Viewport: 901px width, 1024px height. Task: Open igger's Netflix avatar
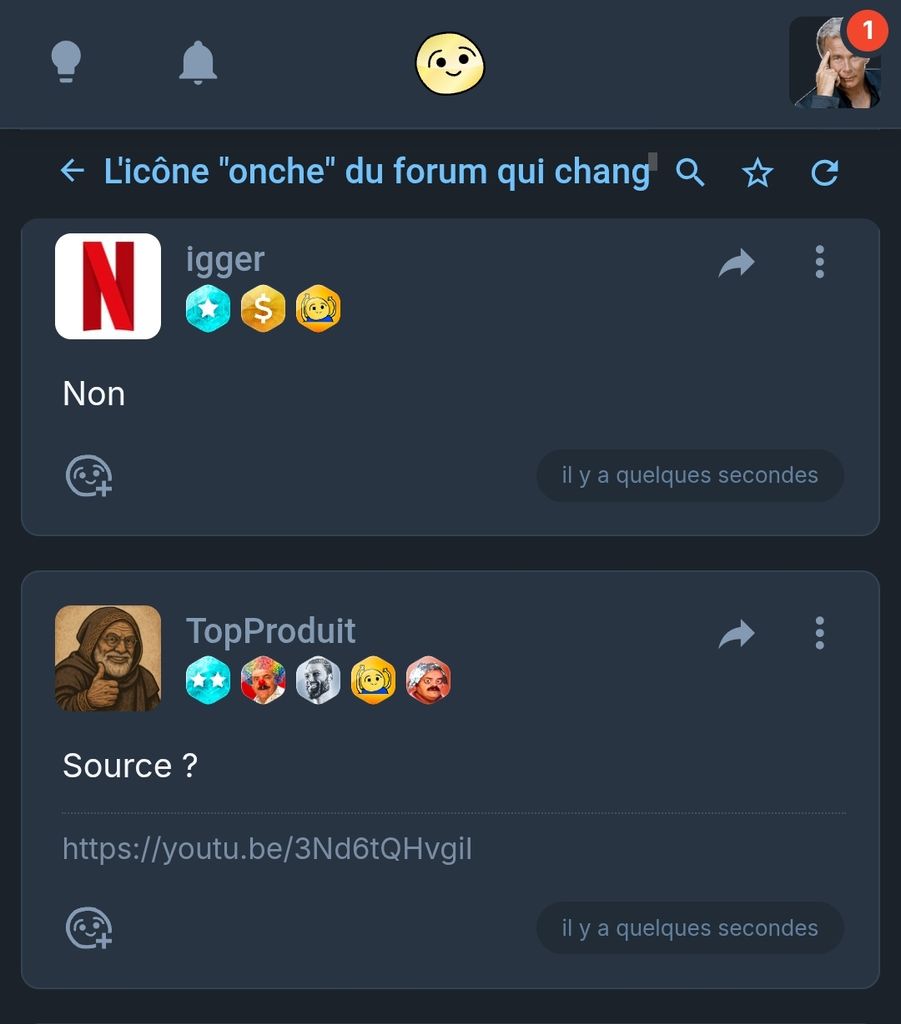[x=108, y=286]
